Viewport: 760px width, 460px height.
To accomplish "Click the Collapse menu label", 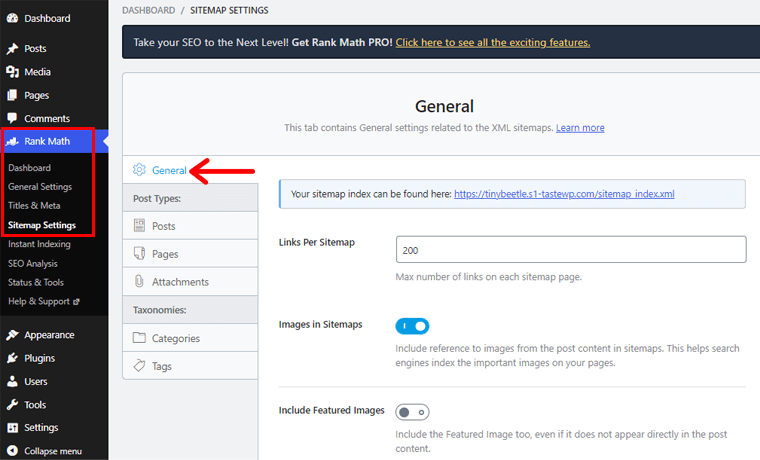I will coord(53,451).
